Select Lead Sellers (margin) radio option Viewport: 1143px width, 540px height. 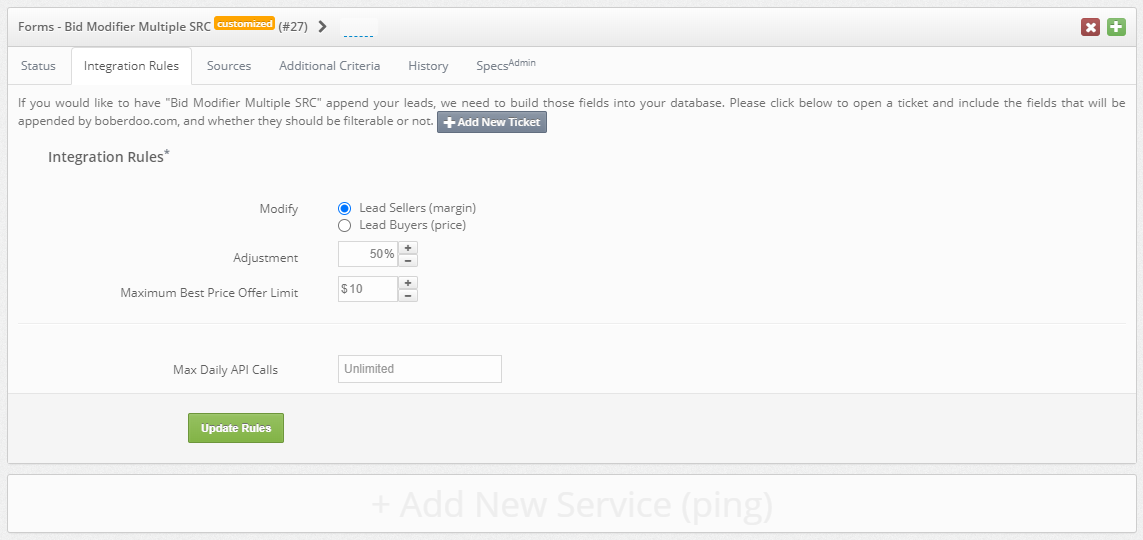pyautogui.click(x=345, y=208)
